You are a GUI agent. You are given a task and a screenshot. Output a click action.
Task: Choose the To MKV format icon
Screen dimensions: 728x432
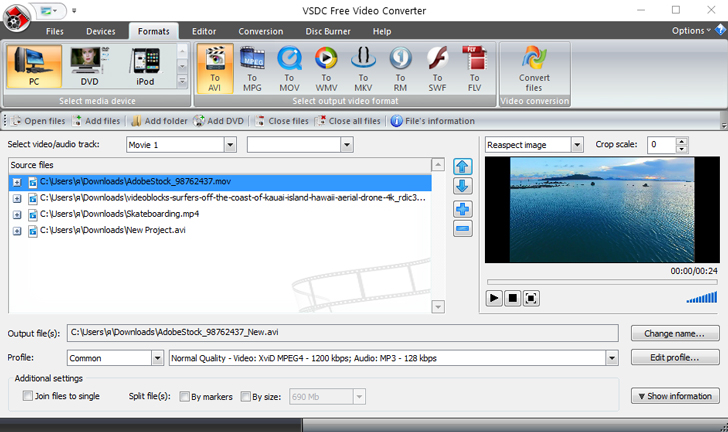tap(362, 67)
